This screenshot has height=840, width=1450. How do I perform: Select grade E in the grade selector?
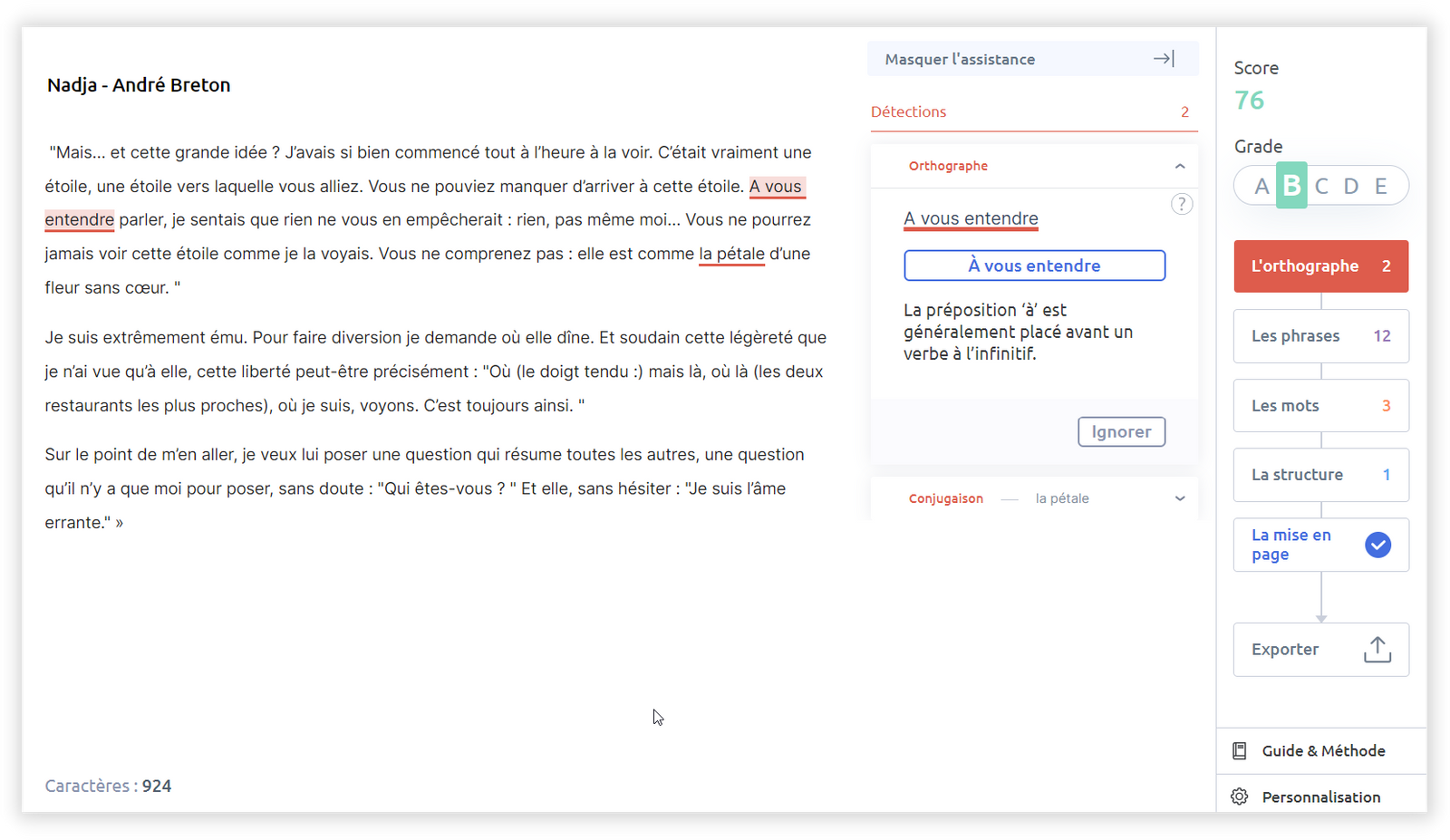click(x=1380, y=187)
